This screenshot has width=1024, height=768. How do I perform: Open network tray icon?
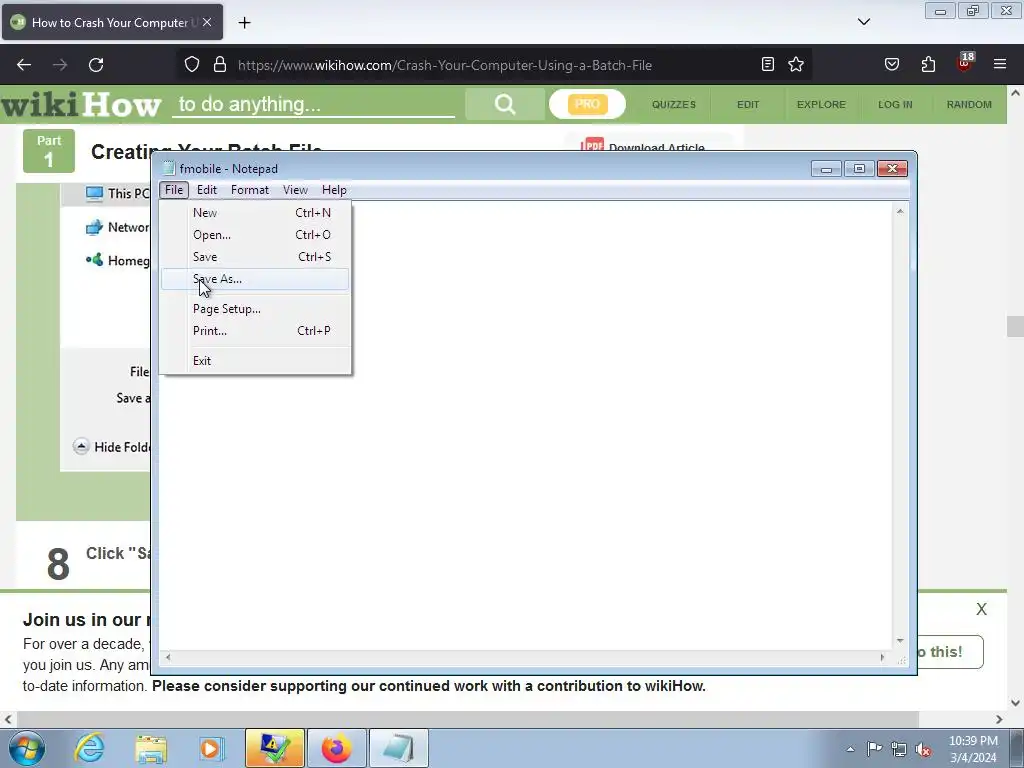(899, 749)
